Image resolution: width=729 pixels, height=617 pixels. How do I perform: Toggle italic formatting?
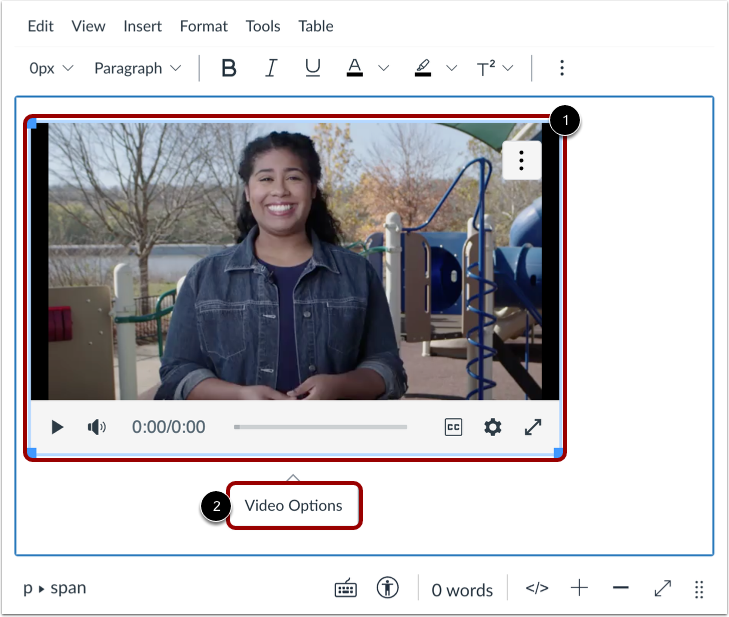coord(271,68)
